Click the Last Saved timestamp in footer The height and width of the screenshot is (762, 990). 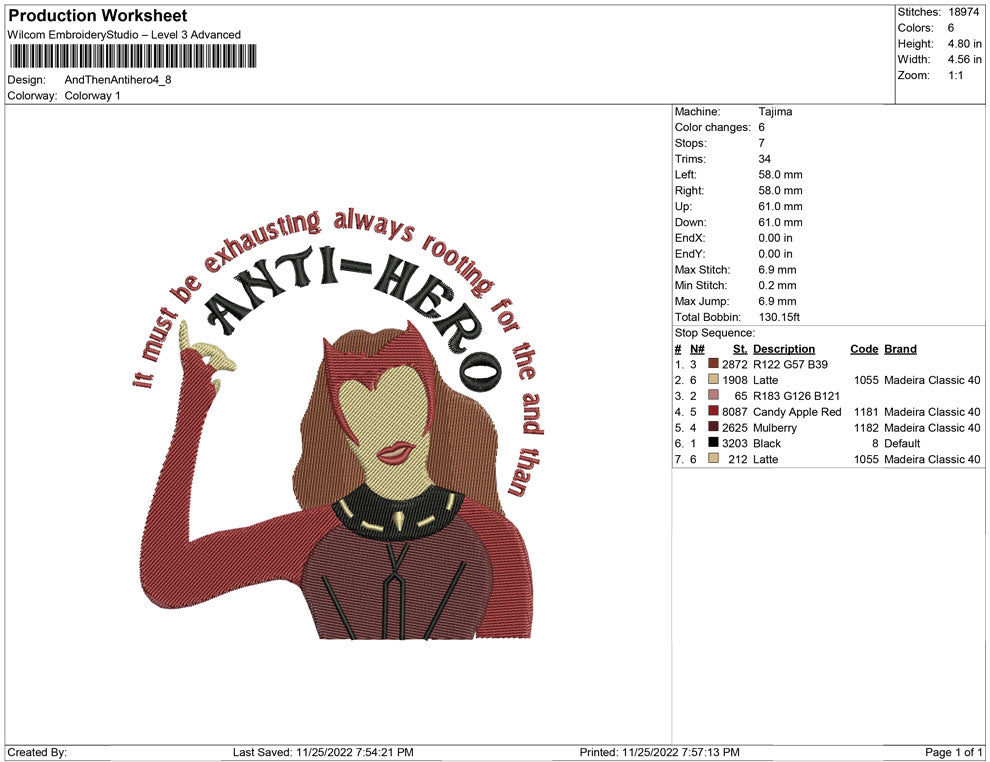coord(323,752)
